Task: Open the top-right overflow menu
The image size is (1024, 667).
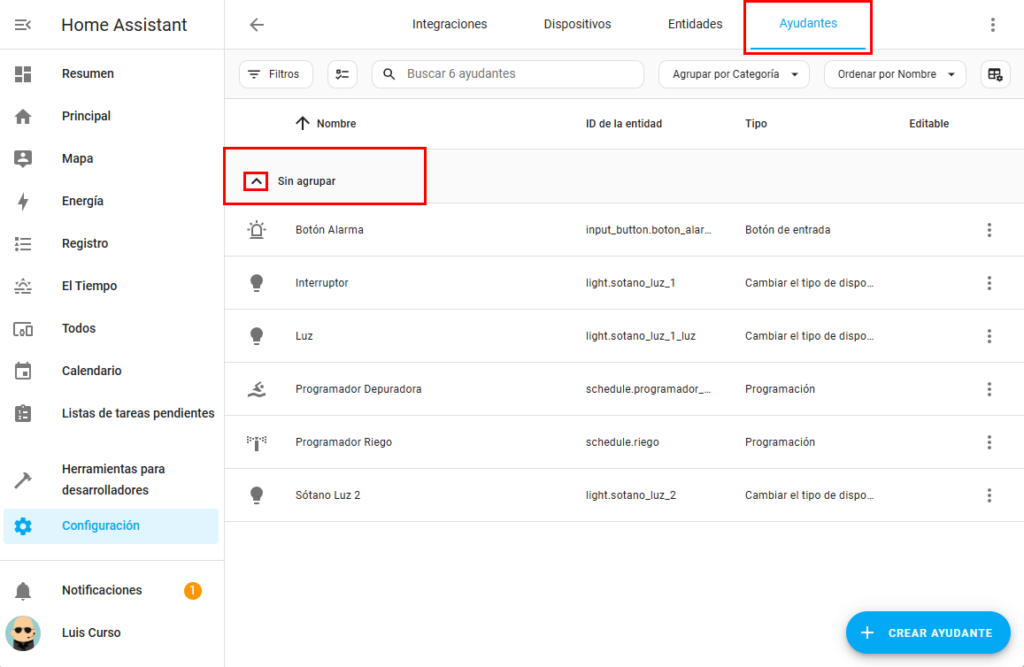Action: [x=992, y=25]
